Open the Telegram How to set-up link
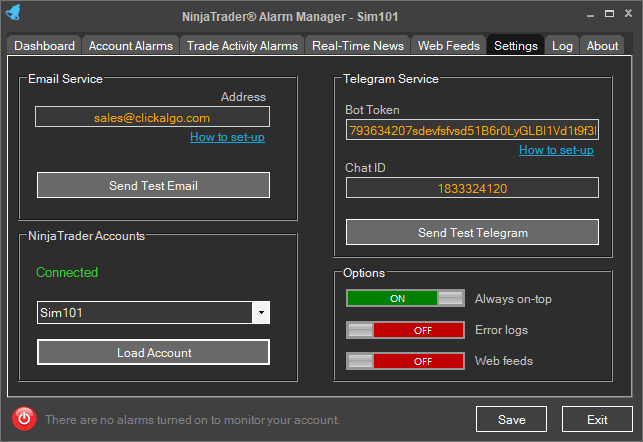Image resolution: width=643 pixels, height=442 pixels. click(x=556, y=150)
